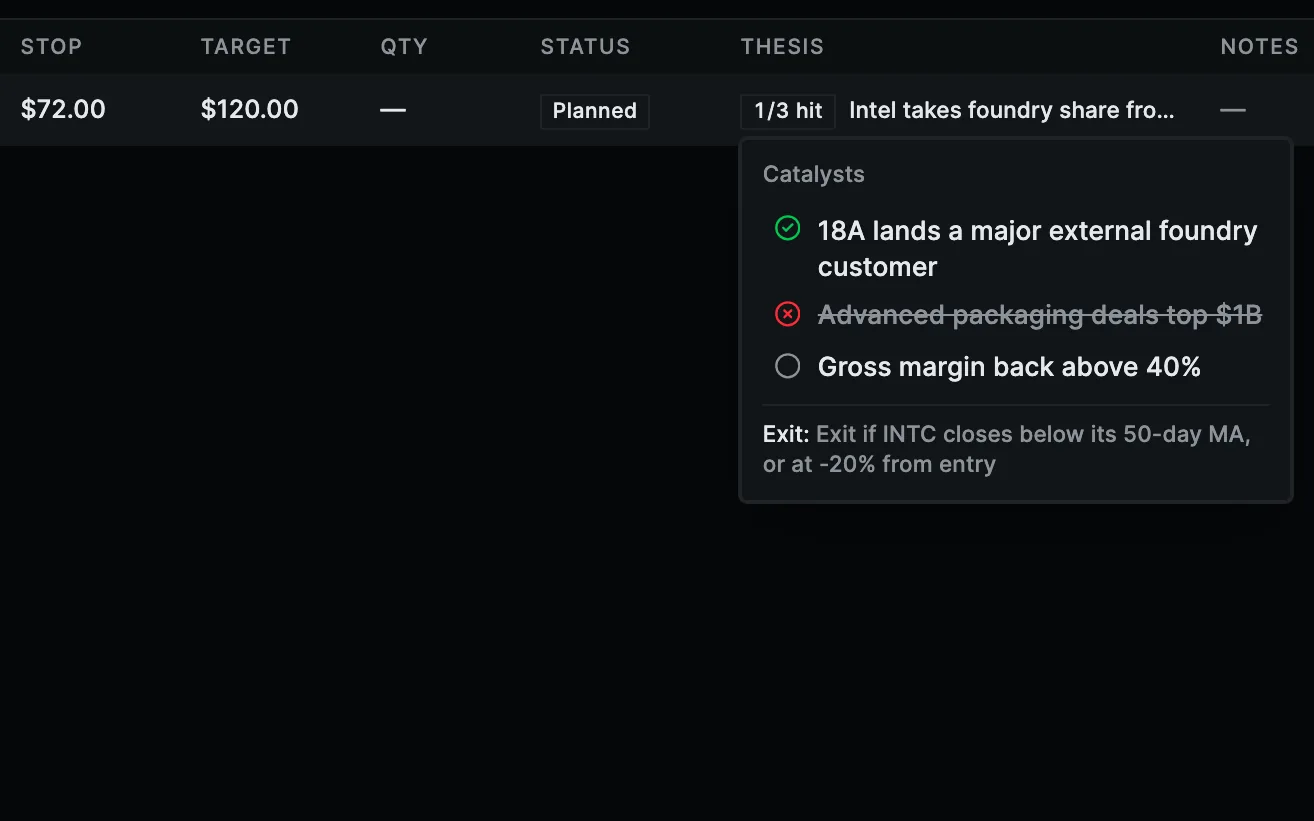Screen dimensions: 1314x821
Task: Click the STATUS column header
Action: click(586, 47)
